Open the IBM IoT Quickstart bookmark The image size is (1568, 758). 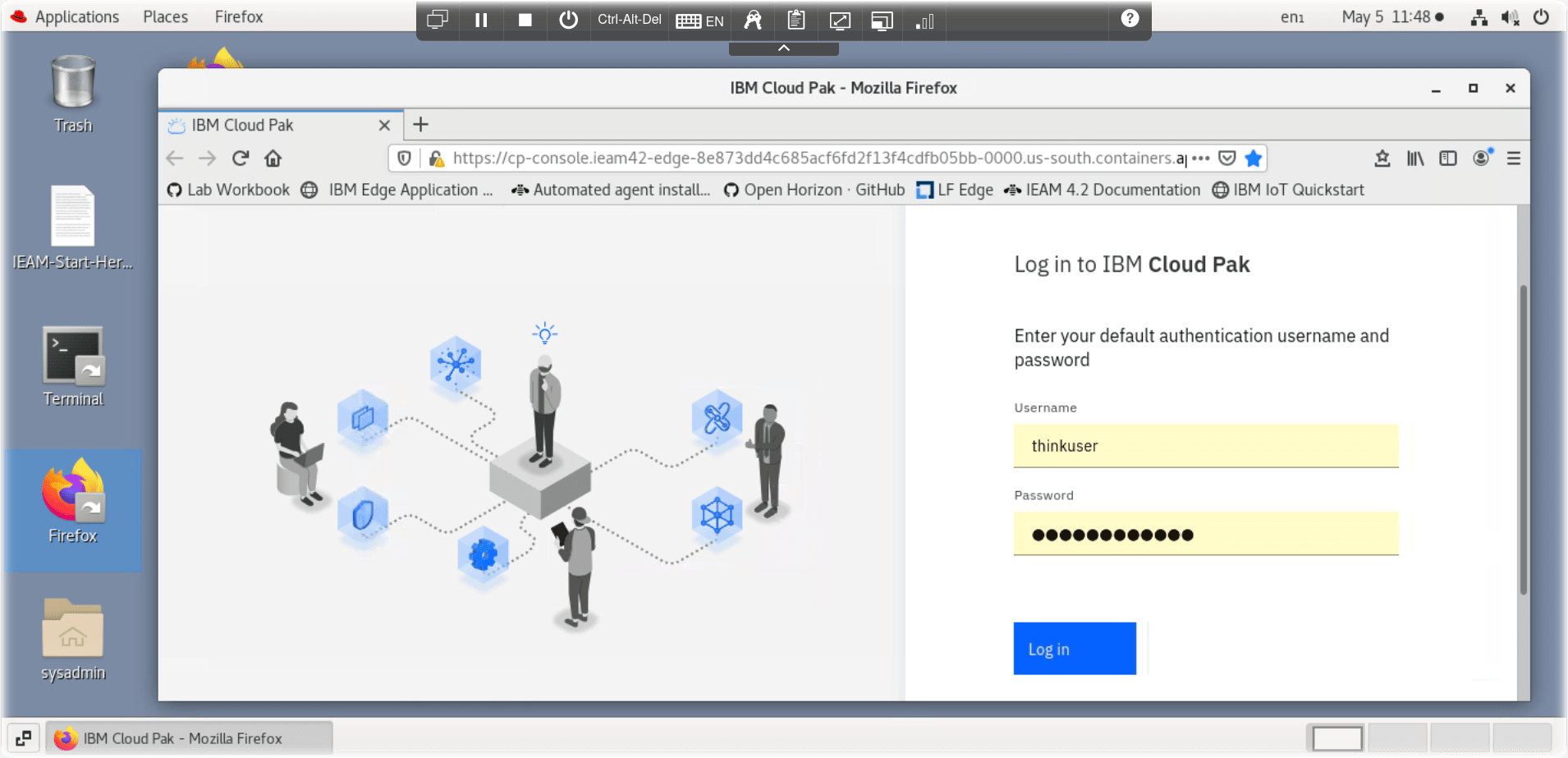pos(1288,190)
